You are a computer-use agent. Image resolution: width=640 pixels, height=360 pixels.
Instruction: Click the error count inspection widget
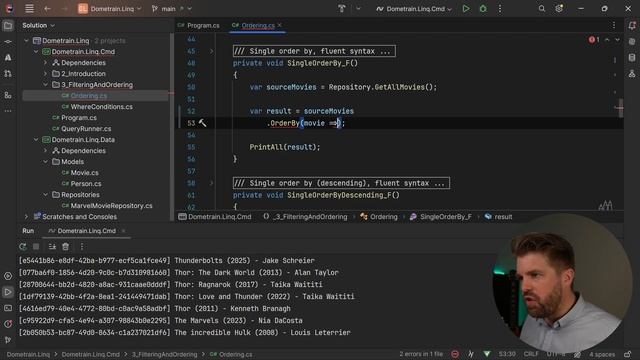(x=594, y=40)
